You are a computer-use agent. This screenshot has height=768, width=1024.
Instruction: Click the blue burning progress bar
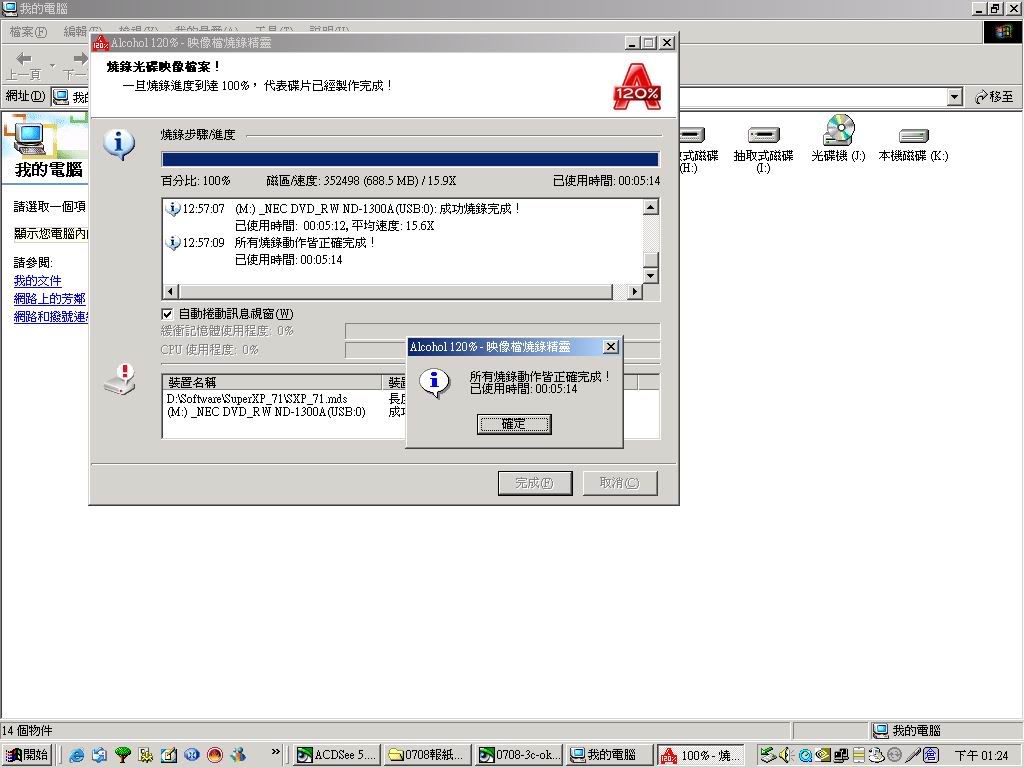pyautogui.click(x=410, y=160)
